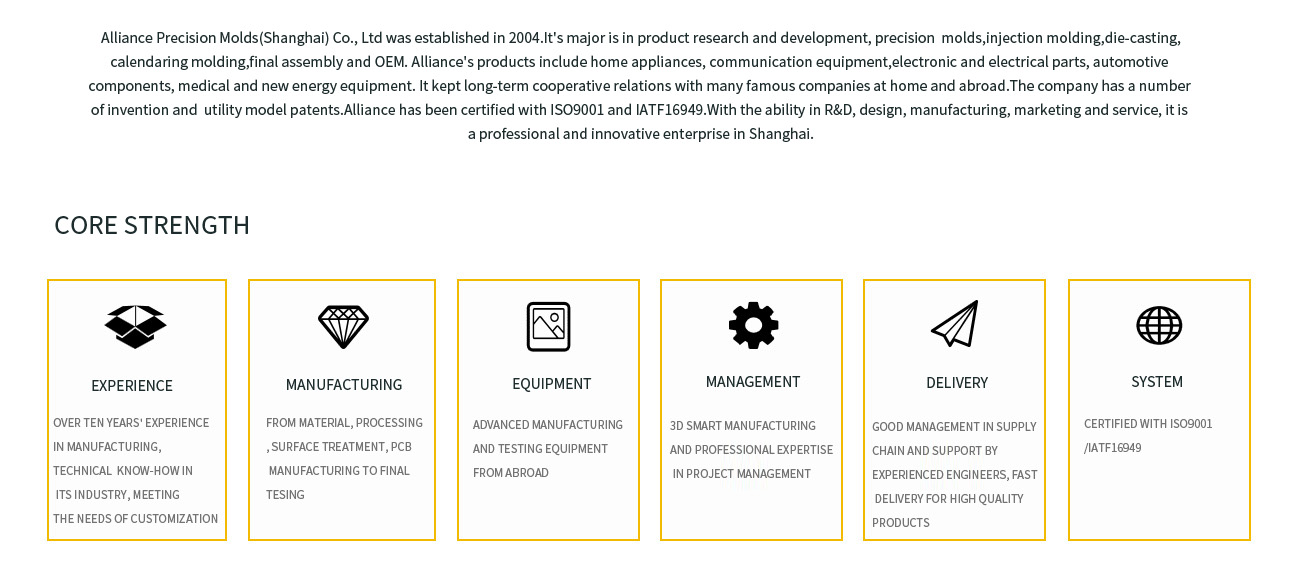Click the 'TESING' line in Manufacturing card
The width and height of the screenshot is (1300, 565).
point(285,495)
